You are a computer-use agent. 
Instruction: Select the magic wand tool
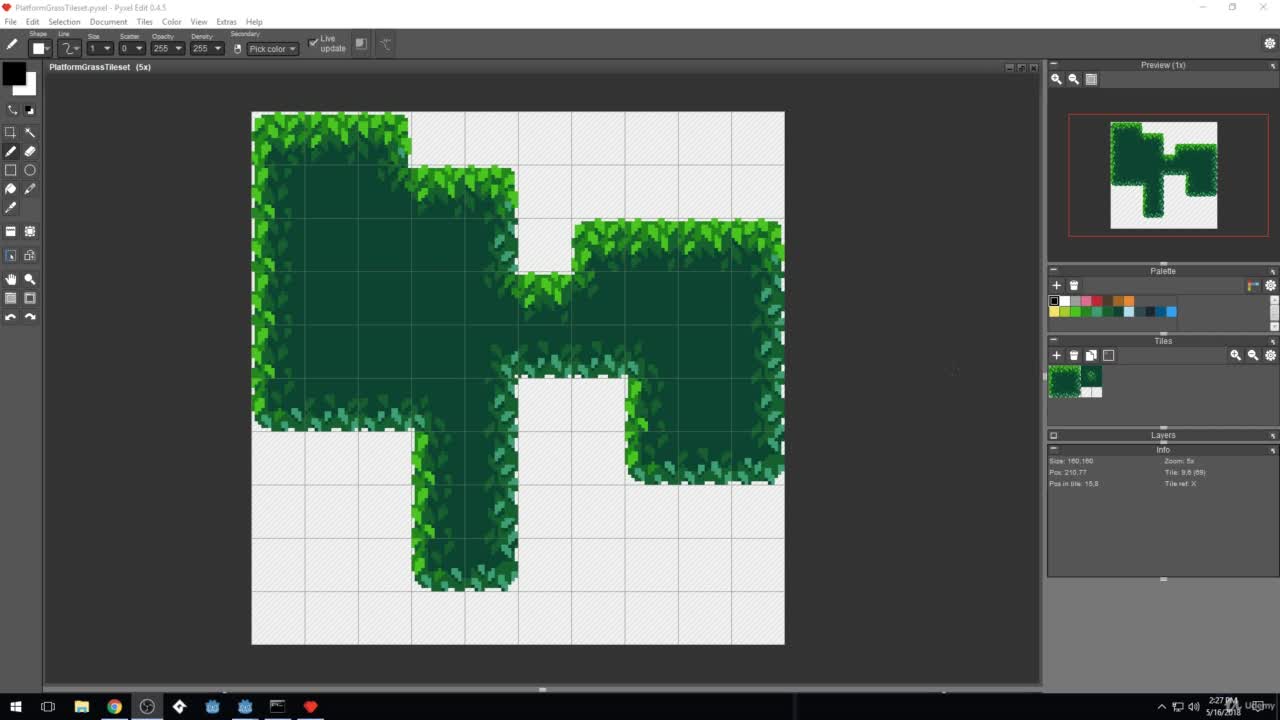pos(30,132)
